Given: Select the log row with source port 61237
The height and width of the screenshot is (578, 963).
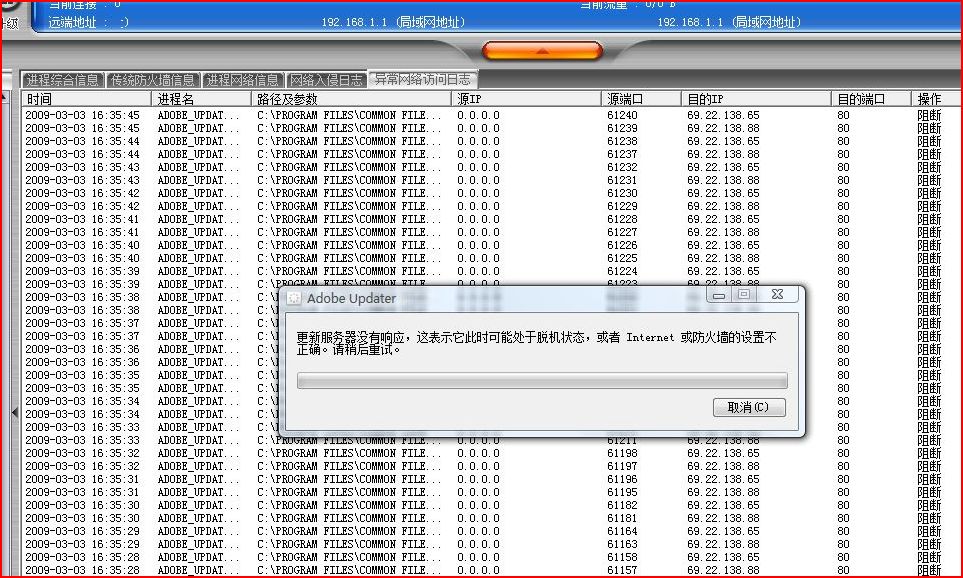Looking at the screenshot, I should click(x=491, y=154).
